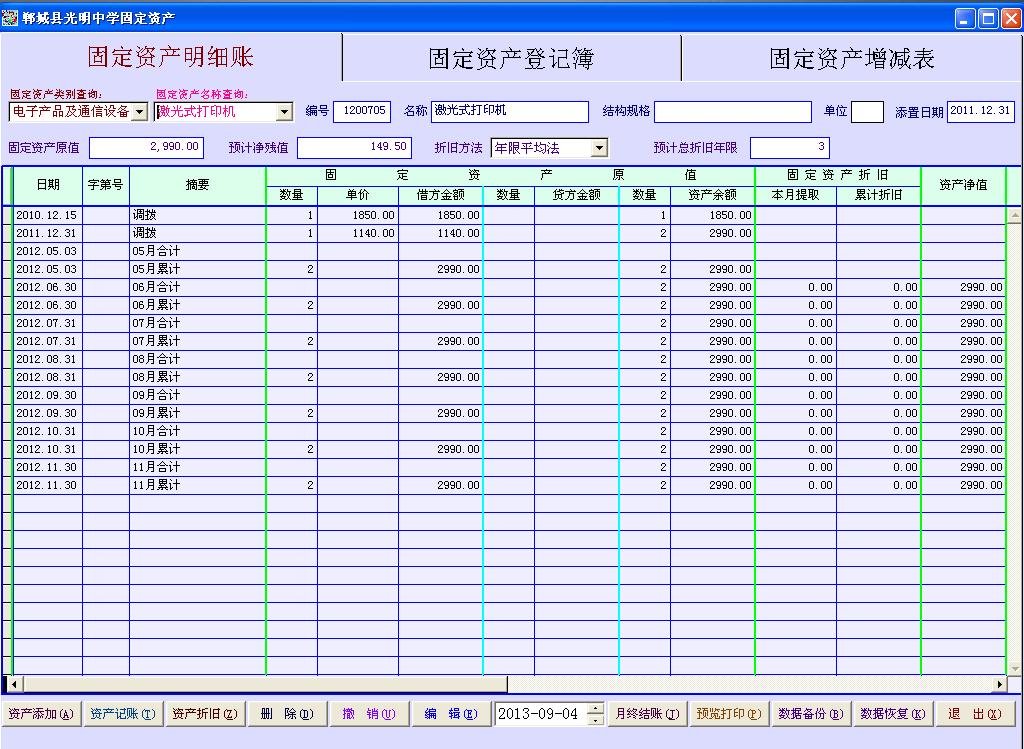Open 预览打印(P) print preview
1024x749 pixels.
(728, 714)
